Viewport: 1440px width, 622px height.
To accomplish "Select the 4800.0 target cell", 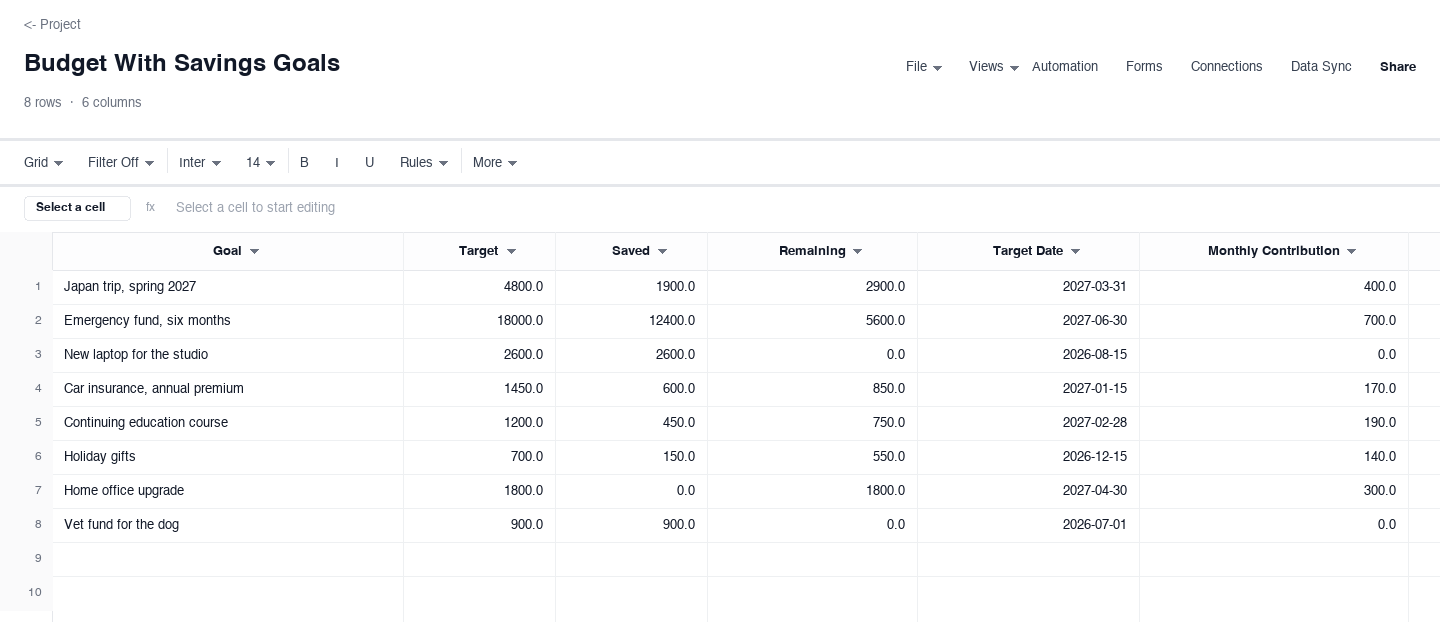I will [480, 287].
